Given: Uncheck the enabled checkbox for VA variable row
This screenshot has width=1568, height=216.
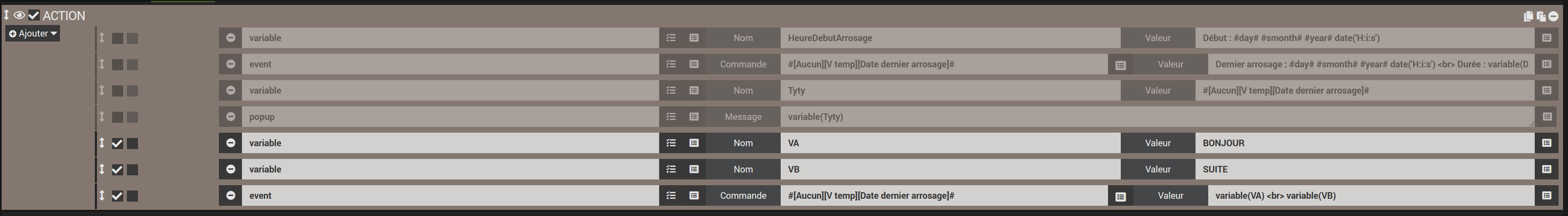Looking at the screenshot, I should (117, 144).
